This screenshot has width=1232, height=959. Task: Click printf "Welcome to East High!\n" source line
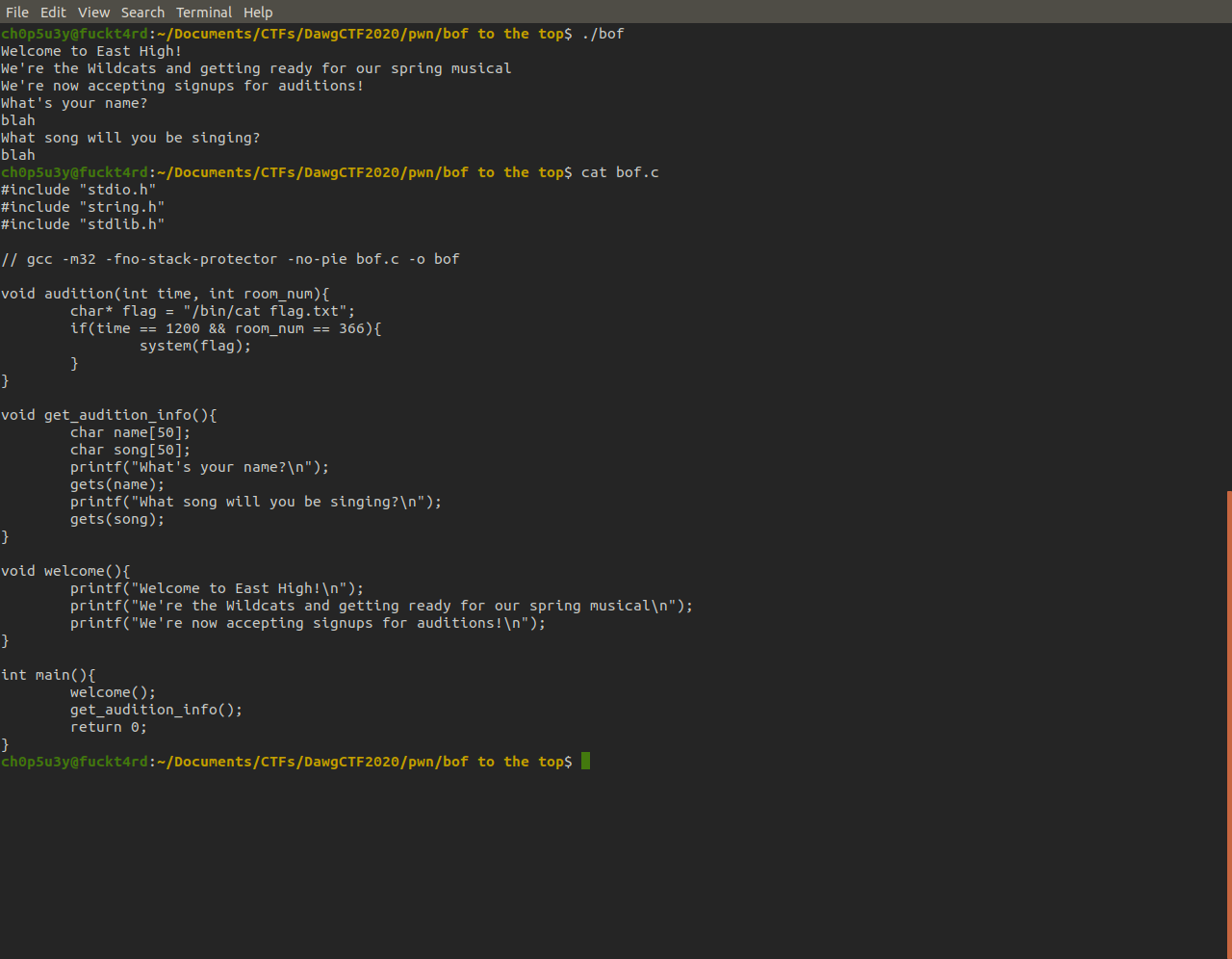[x=217, y=588]
